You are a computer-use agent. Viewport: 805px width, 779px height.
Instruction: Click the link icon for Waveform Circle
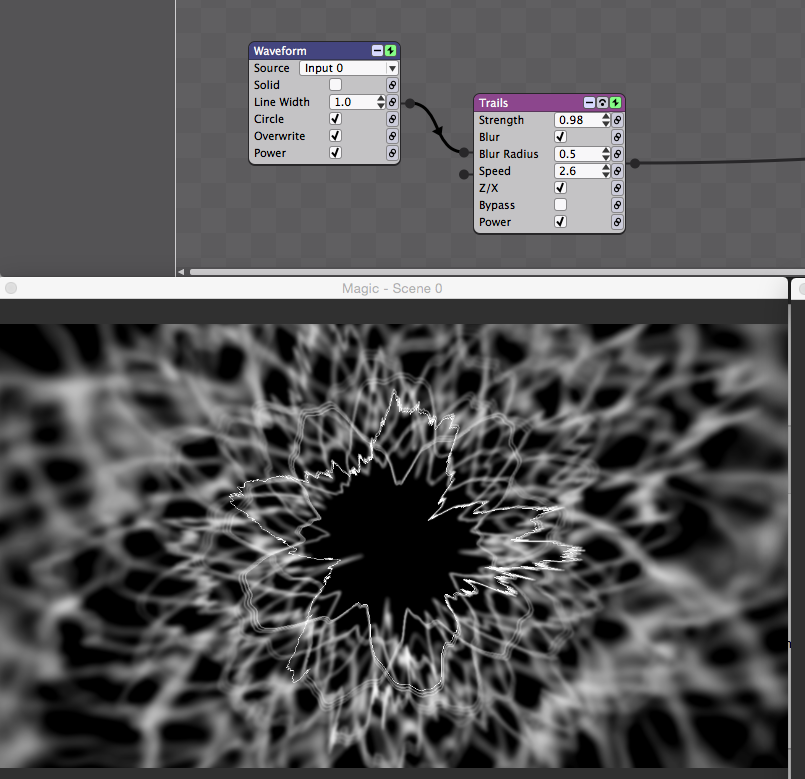[392, 119]
